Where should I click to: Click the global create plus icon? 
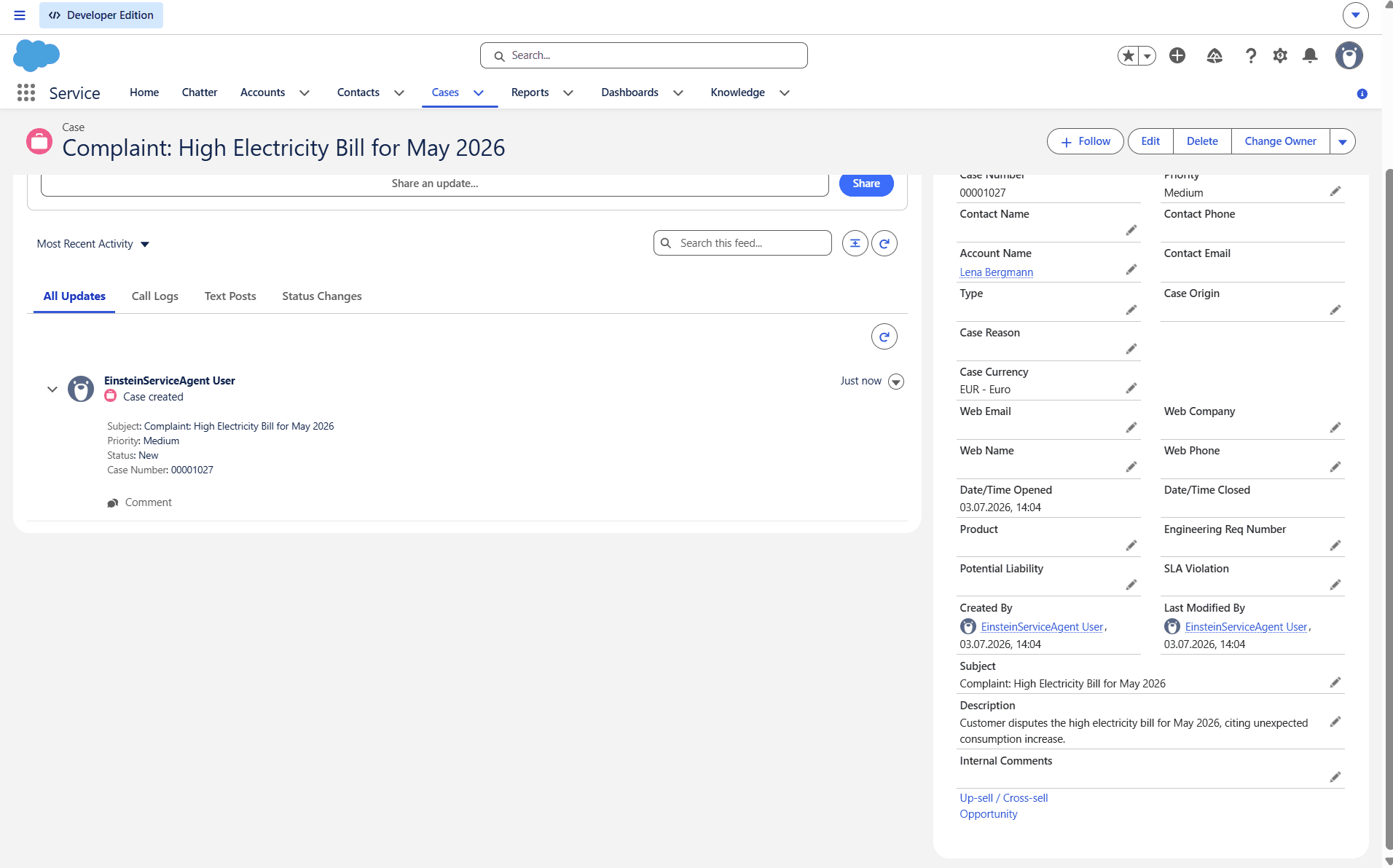point(1177,55)
